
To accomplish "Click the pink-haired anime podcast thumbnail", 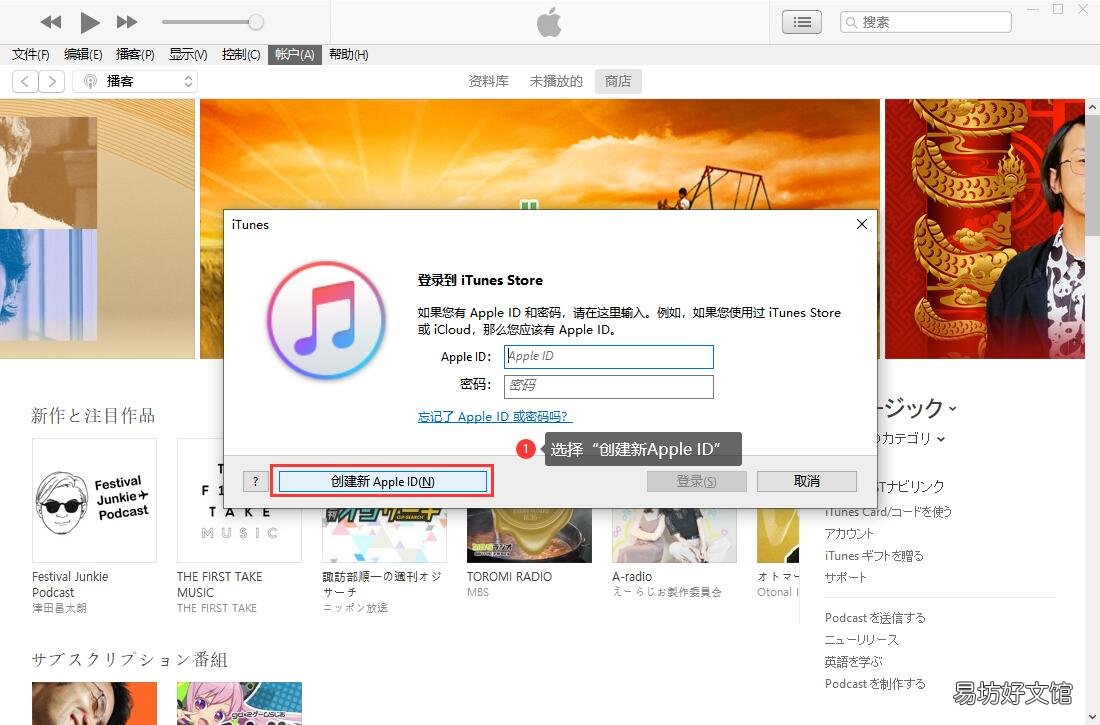I will click(x=239, y=703).
